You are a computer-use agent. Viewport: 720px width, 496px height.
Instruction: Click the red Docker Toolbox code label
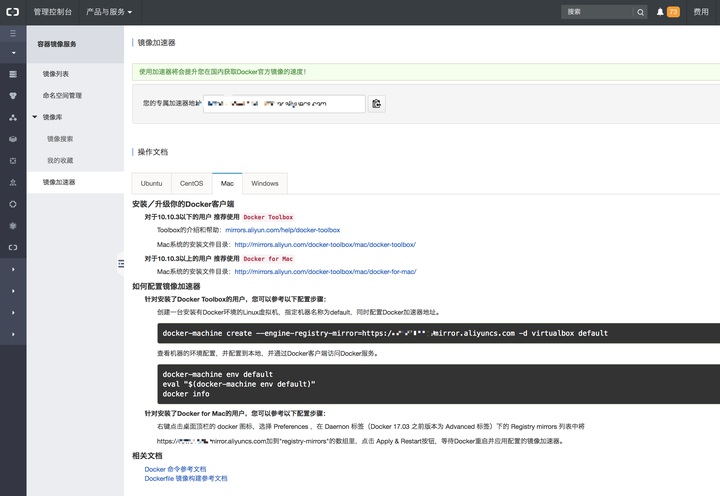[268, 217]
